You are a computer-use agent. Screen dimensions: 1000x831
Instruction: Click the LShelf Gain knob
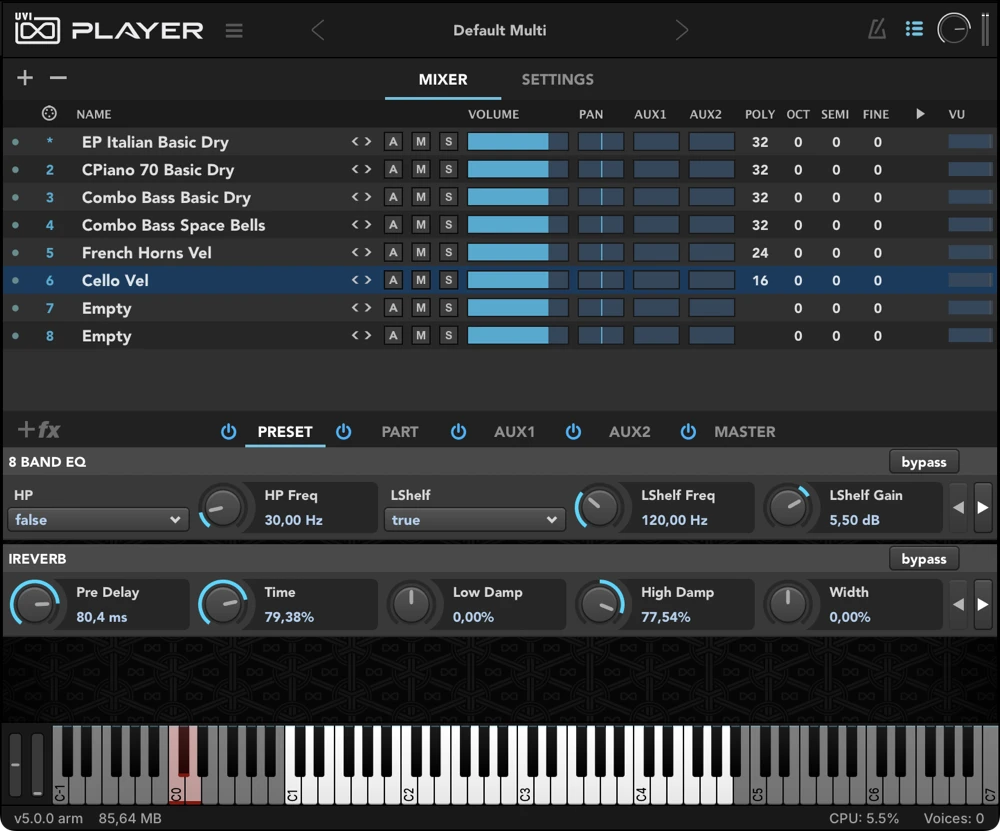tap(787, 508)
